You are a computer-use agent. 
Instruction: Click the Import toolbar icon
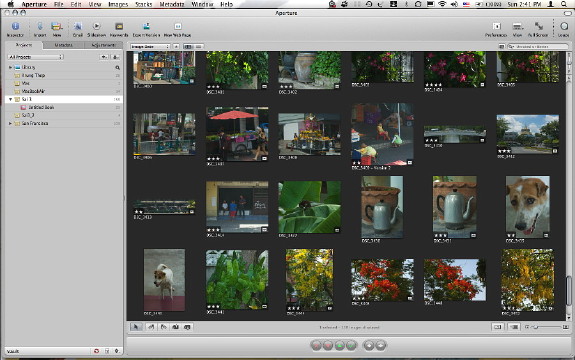(x=40, y=29)
